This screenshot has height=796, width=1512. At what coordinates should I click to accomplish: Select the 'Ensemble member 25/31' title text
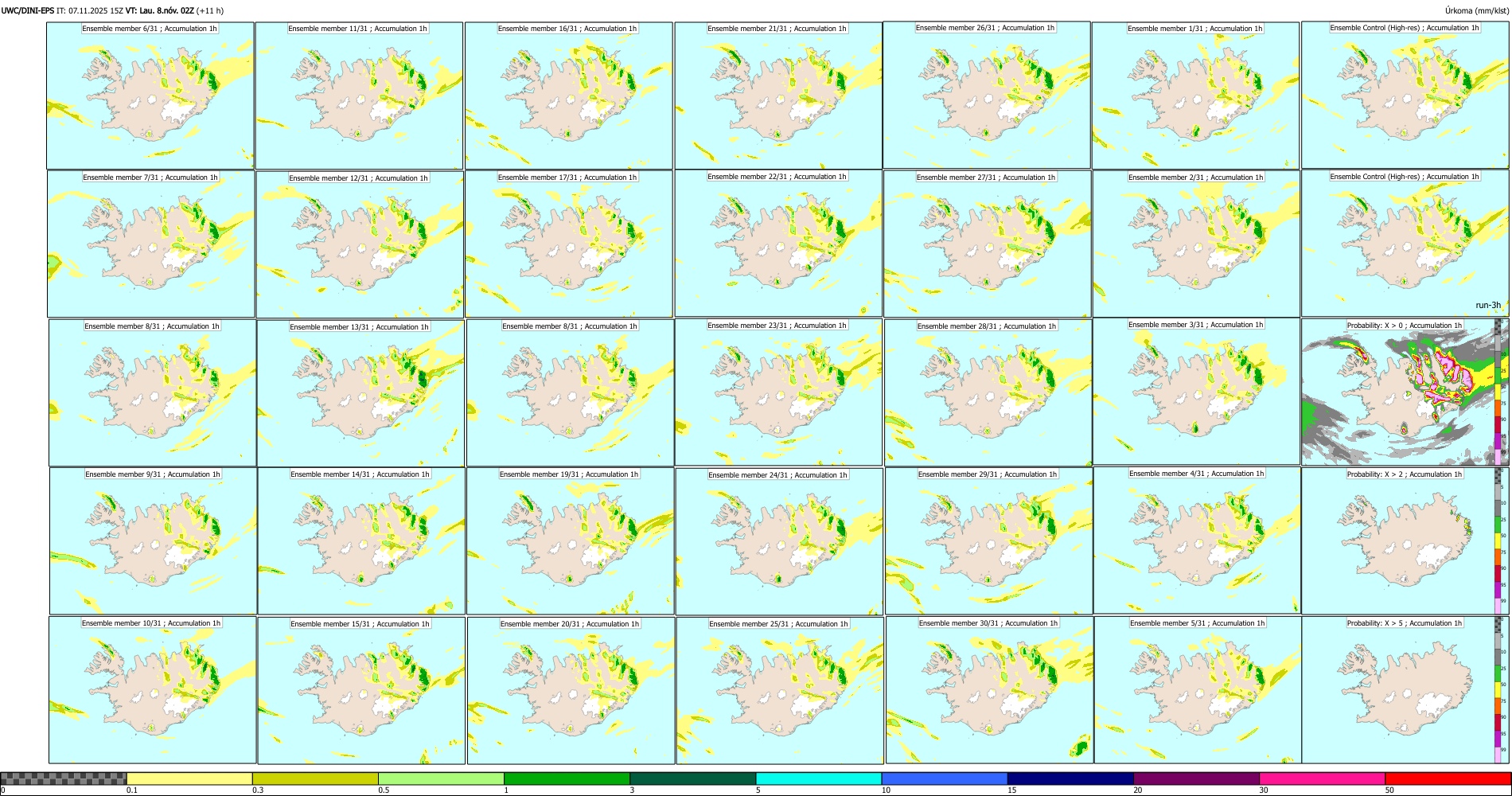[779, 624]
